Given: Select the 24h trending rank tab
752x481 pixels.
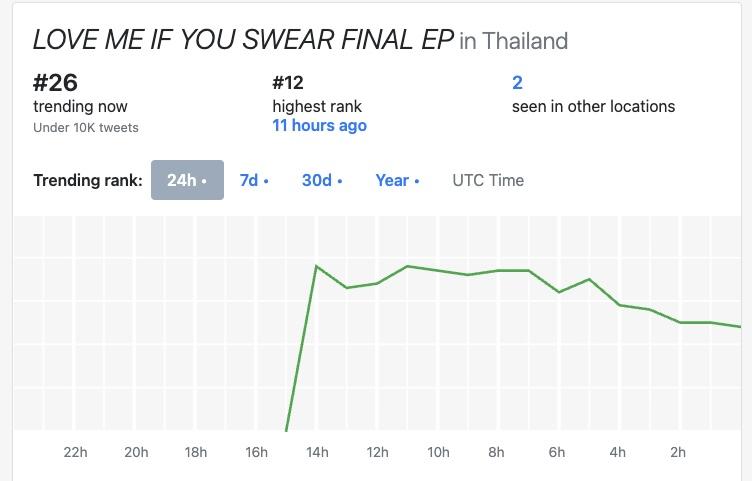Looking at the screenshot, I should coord(187,180).
